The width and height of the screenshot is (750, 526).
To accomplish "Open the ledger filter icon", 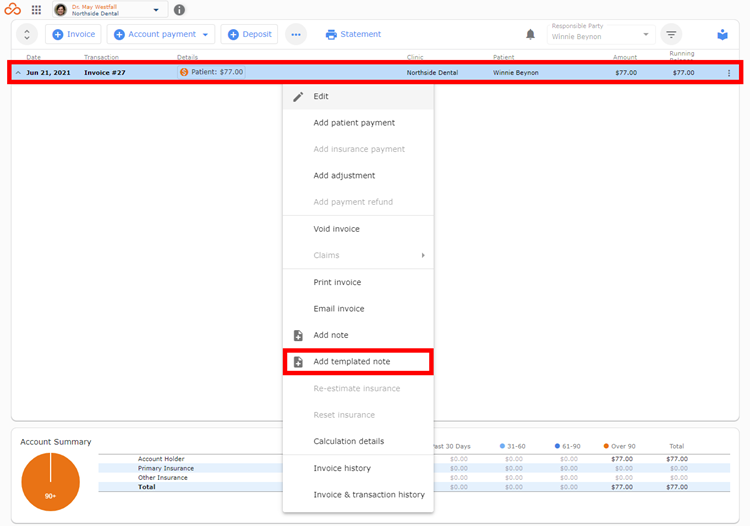I will click(x=671, y=34).
